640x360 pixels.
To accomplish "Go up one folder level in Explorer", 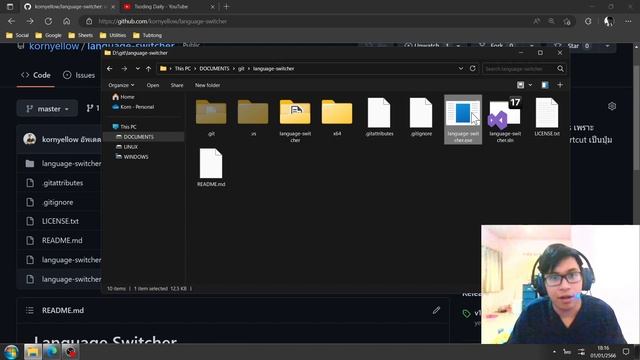I will pos(149,69).
